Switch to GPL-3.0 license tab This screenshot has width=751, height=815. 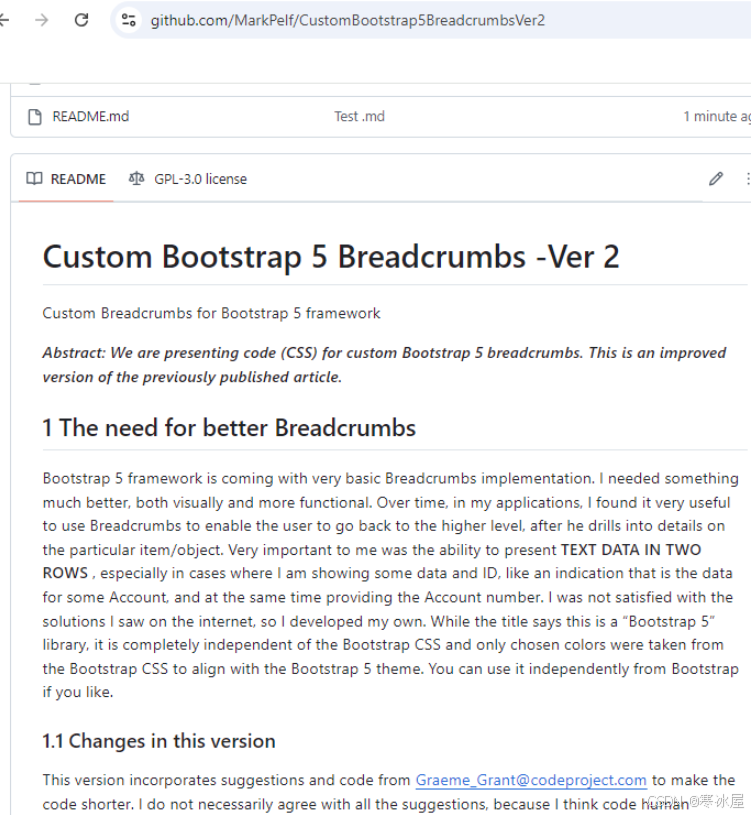(188, 179)
